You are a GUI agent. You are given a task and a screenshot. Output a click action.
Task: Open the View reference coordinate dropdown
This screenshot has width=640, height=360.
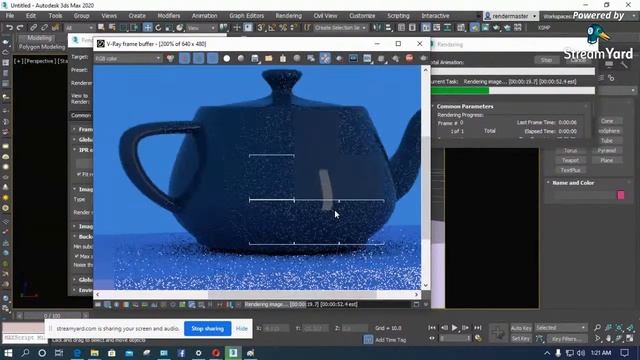coord(202,28)
